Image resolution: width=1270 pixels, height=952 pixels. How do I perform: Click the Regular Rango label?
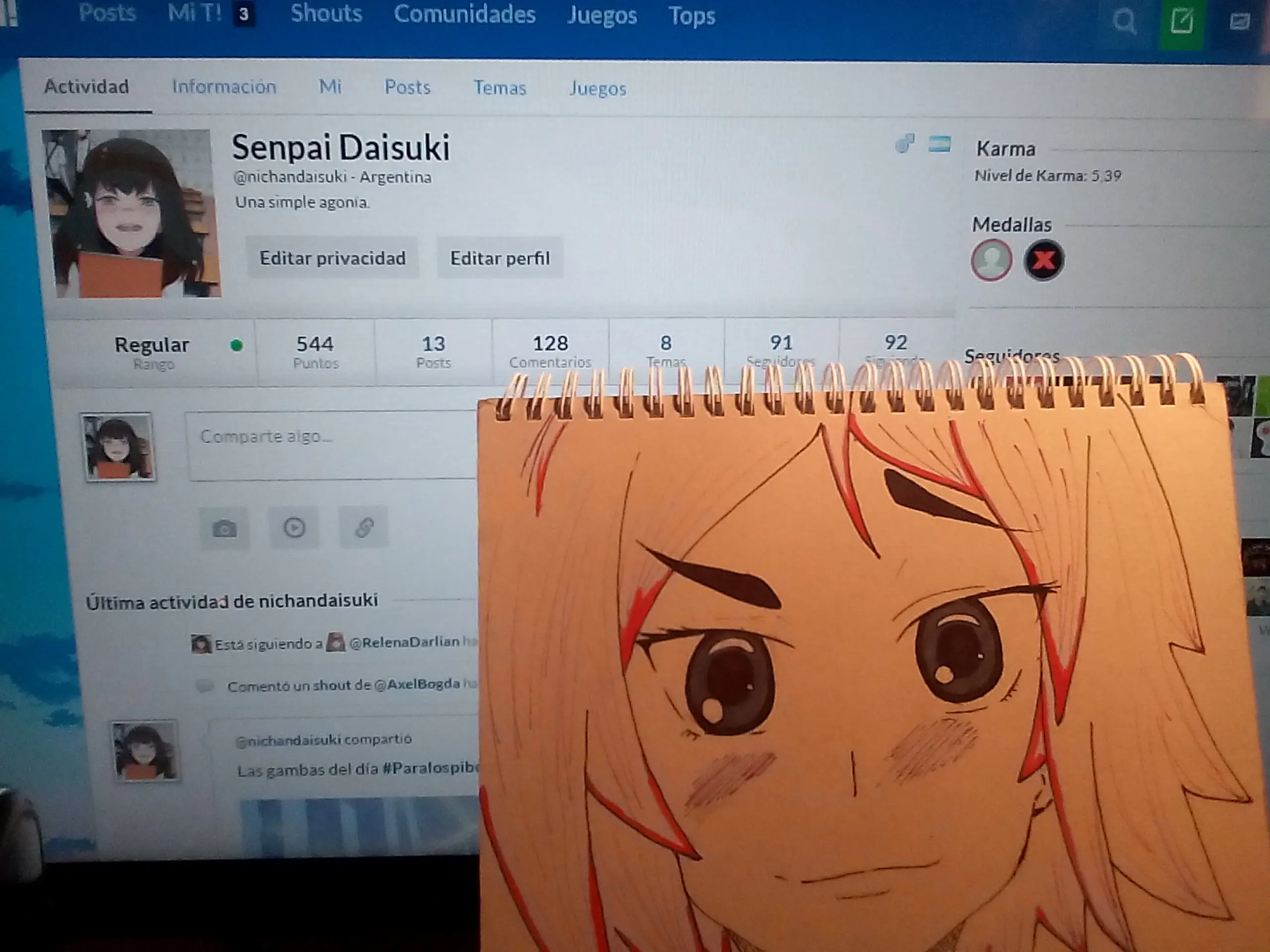tap(152, 353)
